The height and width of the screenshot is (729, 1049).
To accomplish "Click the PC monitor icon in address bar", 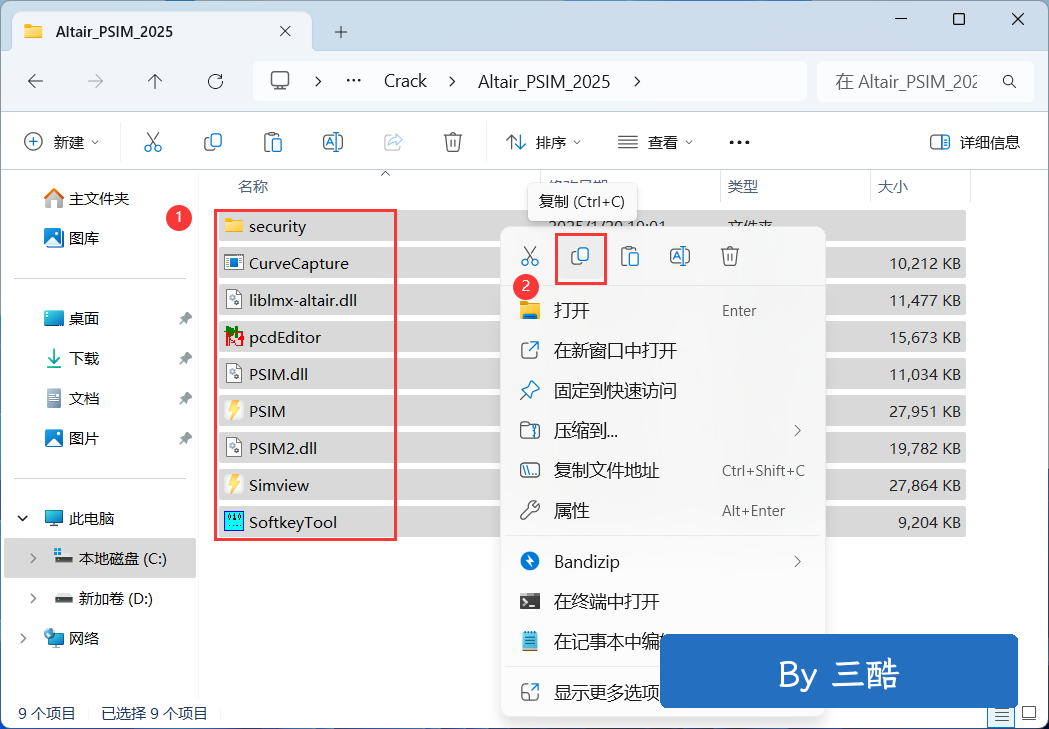I will 280,81.
